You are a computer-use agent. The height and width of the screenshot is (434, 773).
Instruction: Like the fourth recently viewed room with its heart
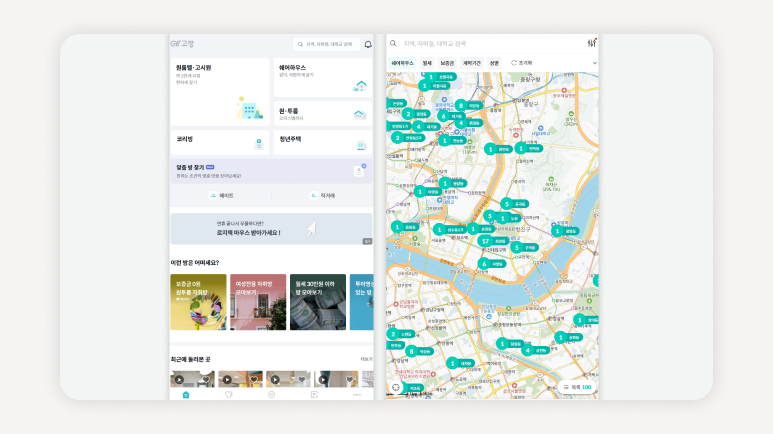(x=350, y=379)
